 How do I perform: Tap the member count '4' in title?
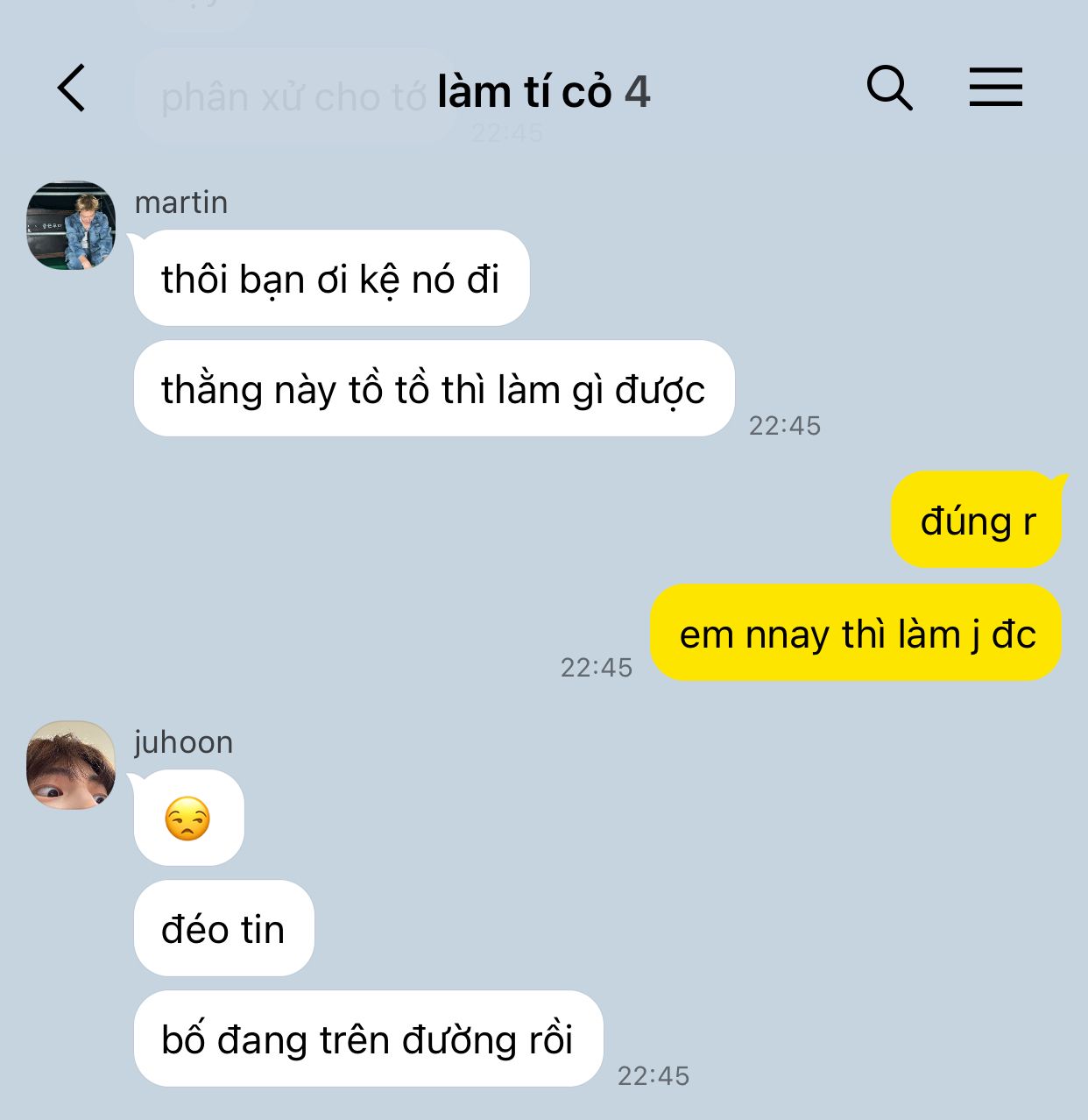pos(637,92)
